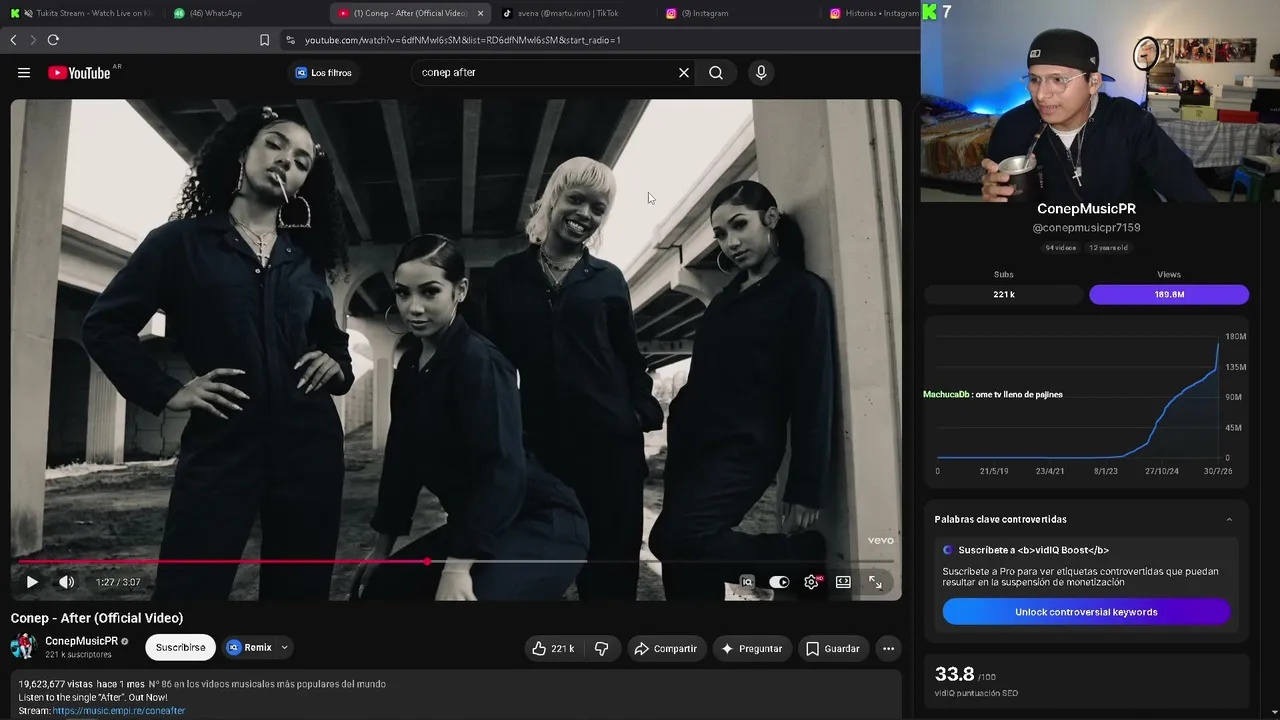1280x720 pixels.
Task: Click the ConepMusicPR heading in vidIQ panel
Action: click(1086, 209)
